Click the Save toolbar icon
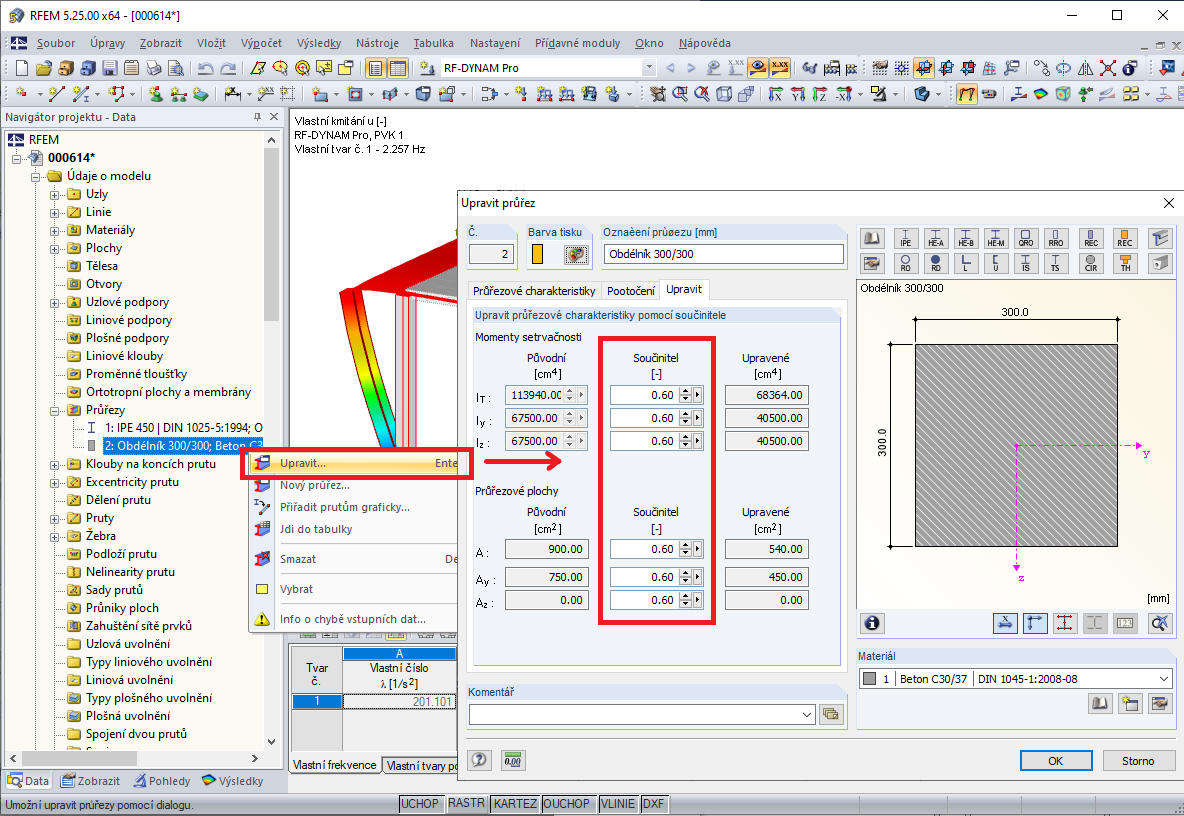The image size is (1184, 816). coord(109,68)
